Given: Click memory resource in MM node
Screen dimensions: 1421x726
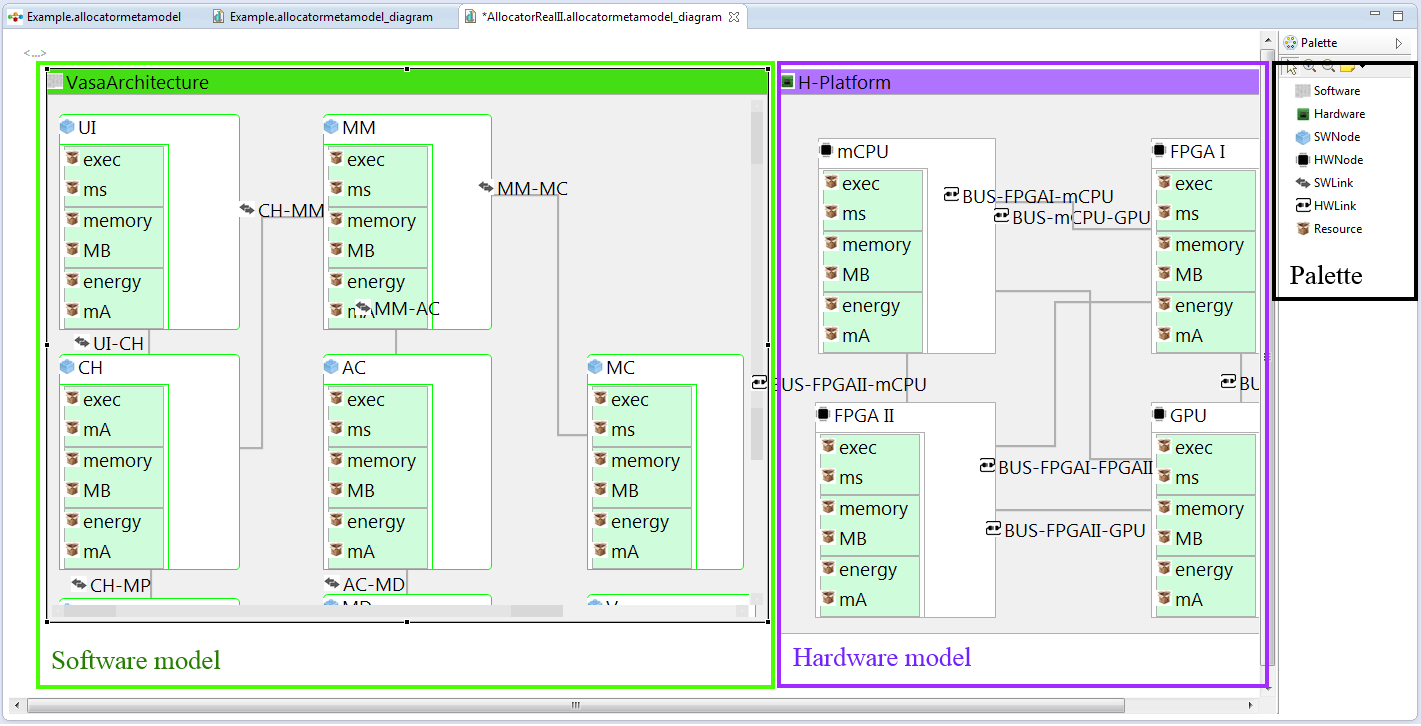Looking at the screenshot, I should (x=380, y=221).
